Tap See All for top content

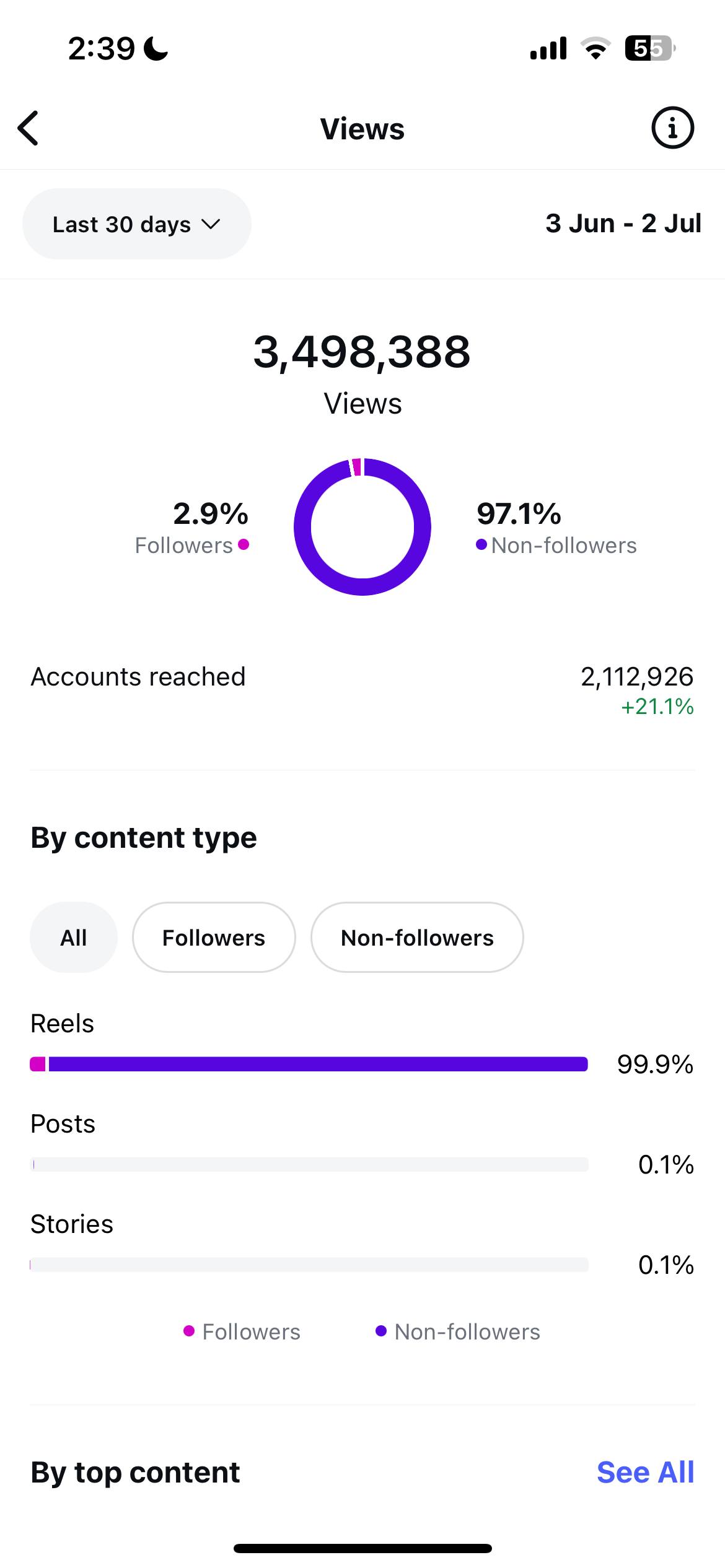[x=645, y=1472]
